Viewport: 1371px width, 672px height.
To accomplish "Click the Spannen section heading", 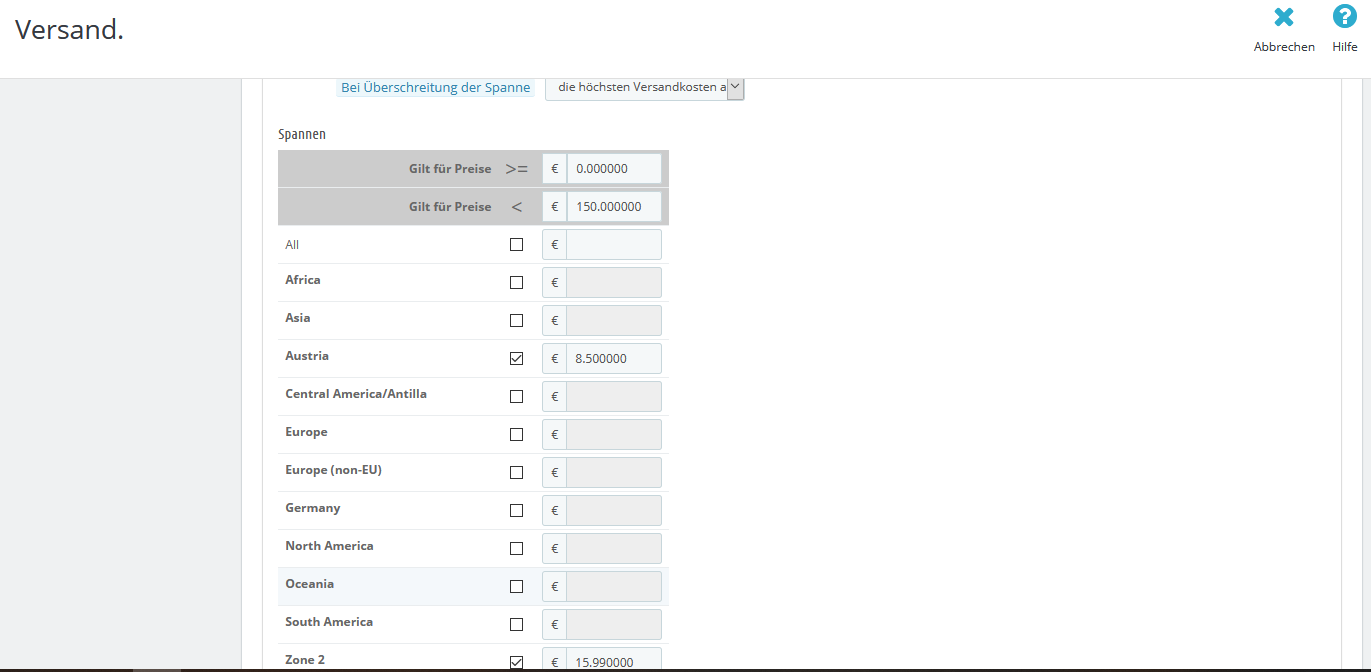I will pyautogui.click(x=302, y=133).
